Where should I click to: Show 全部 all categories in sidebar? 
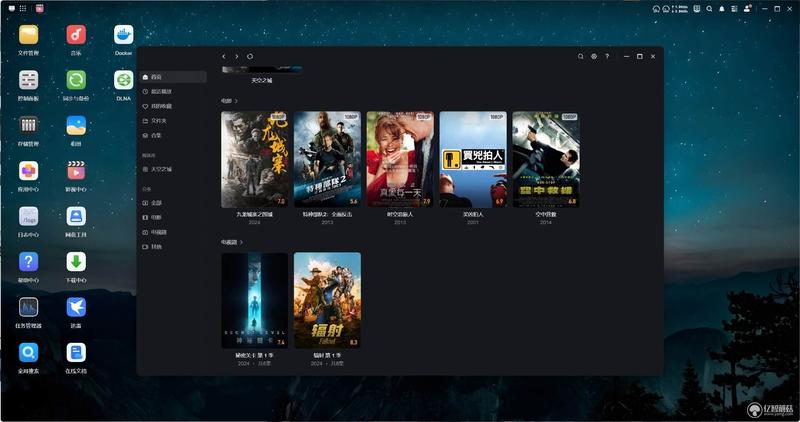coord(173,203)
